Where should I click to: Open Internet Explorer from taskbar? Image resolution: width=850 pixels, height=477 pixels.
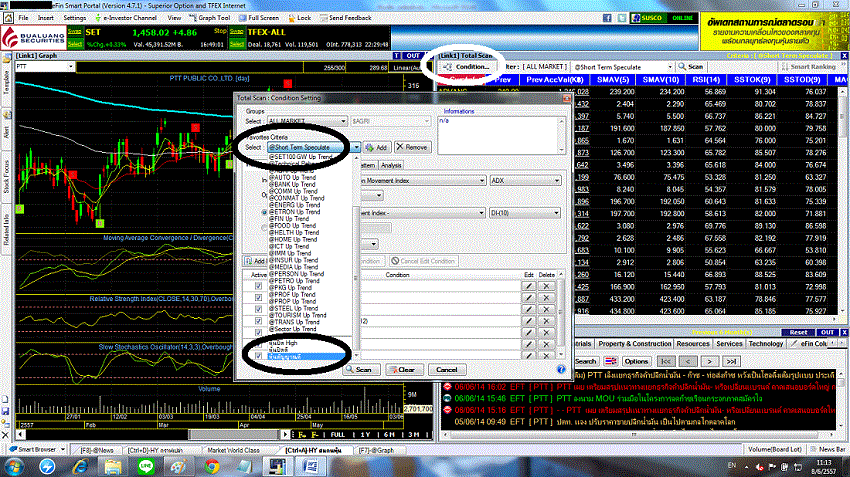(x=80, y=466)
